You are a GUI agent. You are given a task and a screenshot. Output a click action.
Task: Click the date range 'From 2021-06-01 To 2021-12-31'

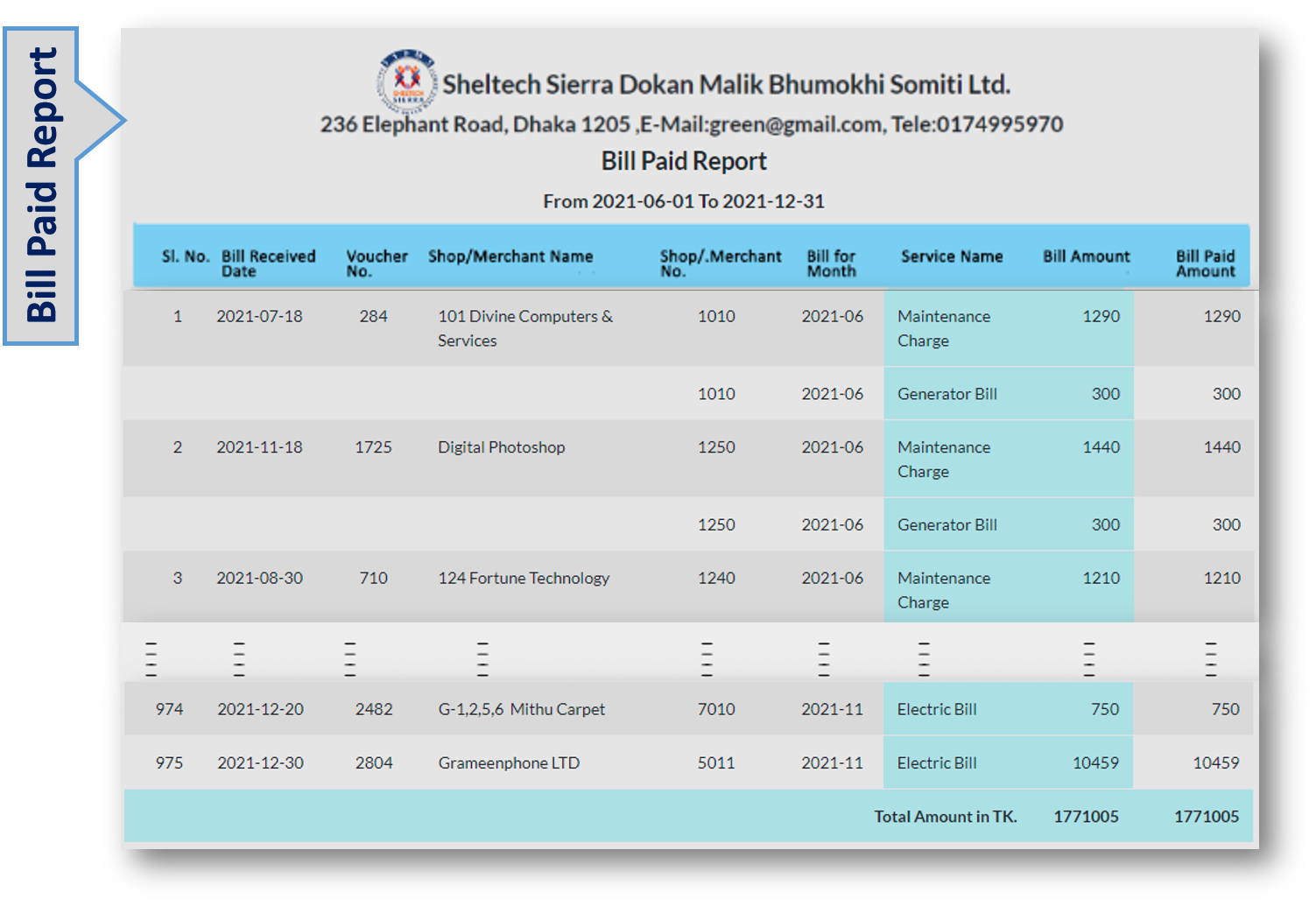click(x=684, y=201)
